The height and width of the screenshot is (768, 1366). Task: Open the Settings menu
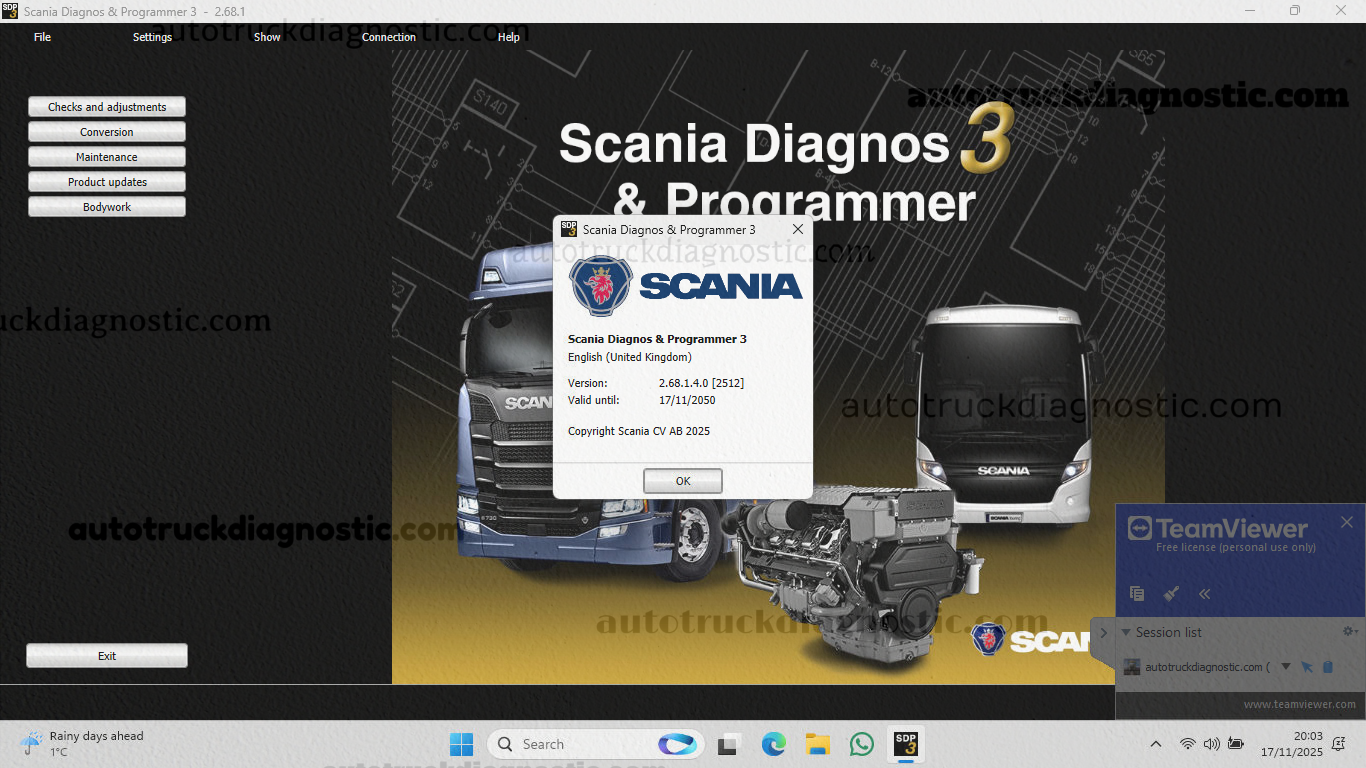(152, 37)
